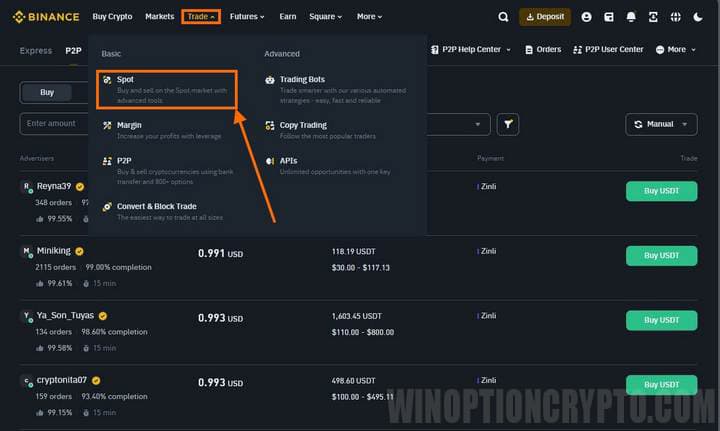The height and width of the screenshot is (431, 720).
Task: Click the globe language icon
Action: click(x=676, y=17)
